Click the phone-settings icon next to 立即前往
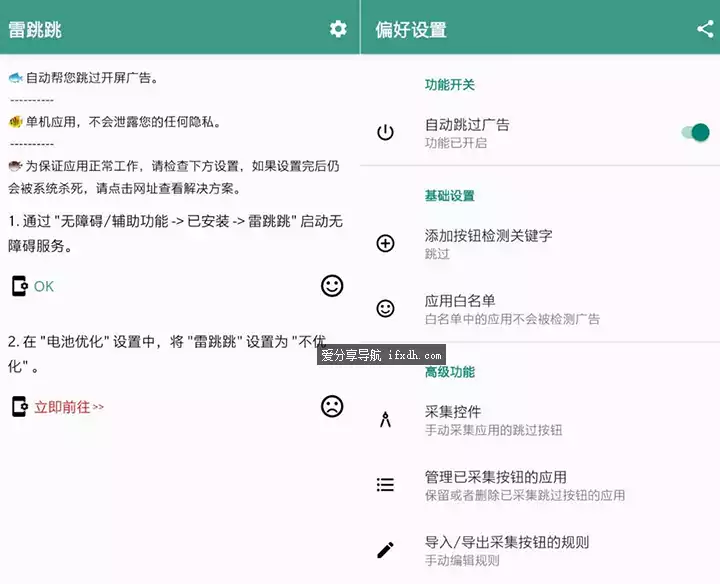This screenshot has height=584, width=720. coord(19,406)
